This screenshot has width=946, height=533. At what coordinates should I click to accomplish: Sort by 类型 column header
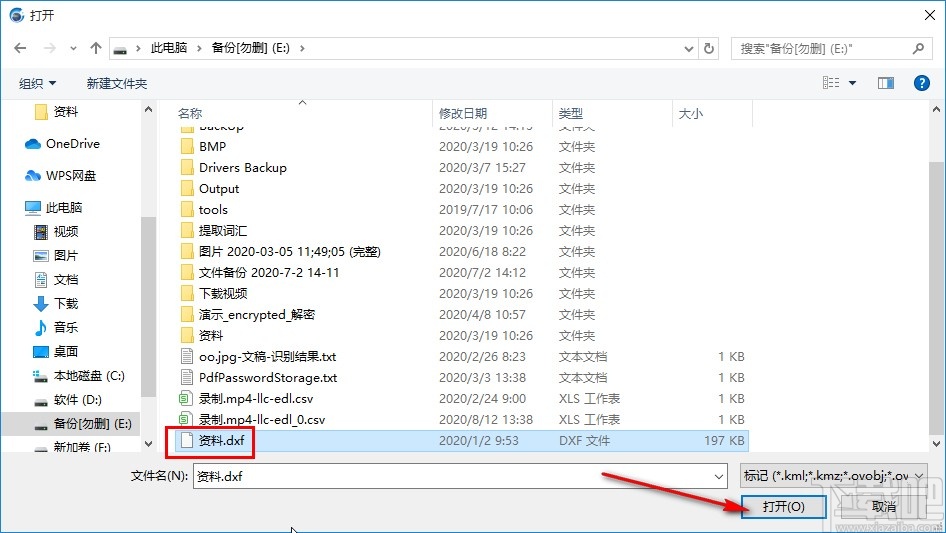pos(571,113)
